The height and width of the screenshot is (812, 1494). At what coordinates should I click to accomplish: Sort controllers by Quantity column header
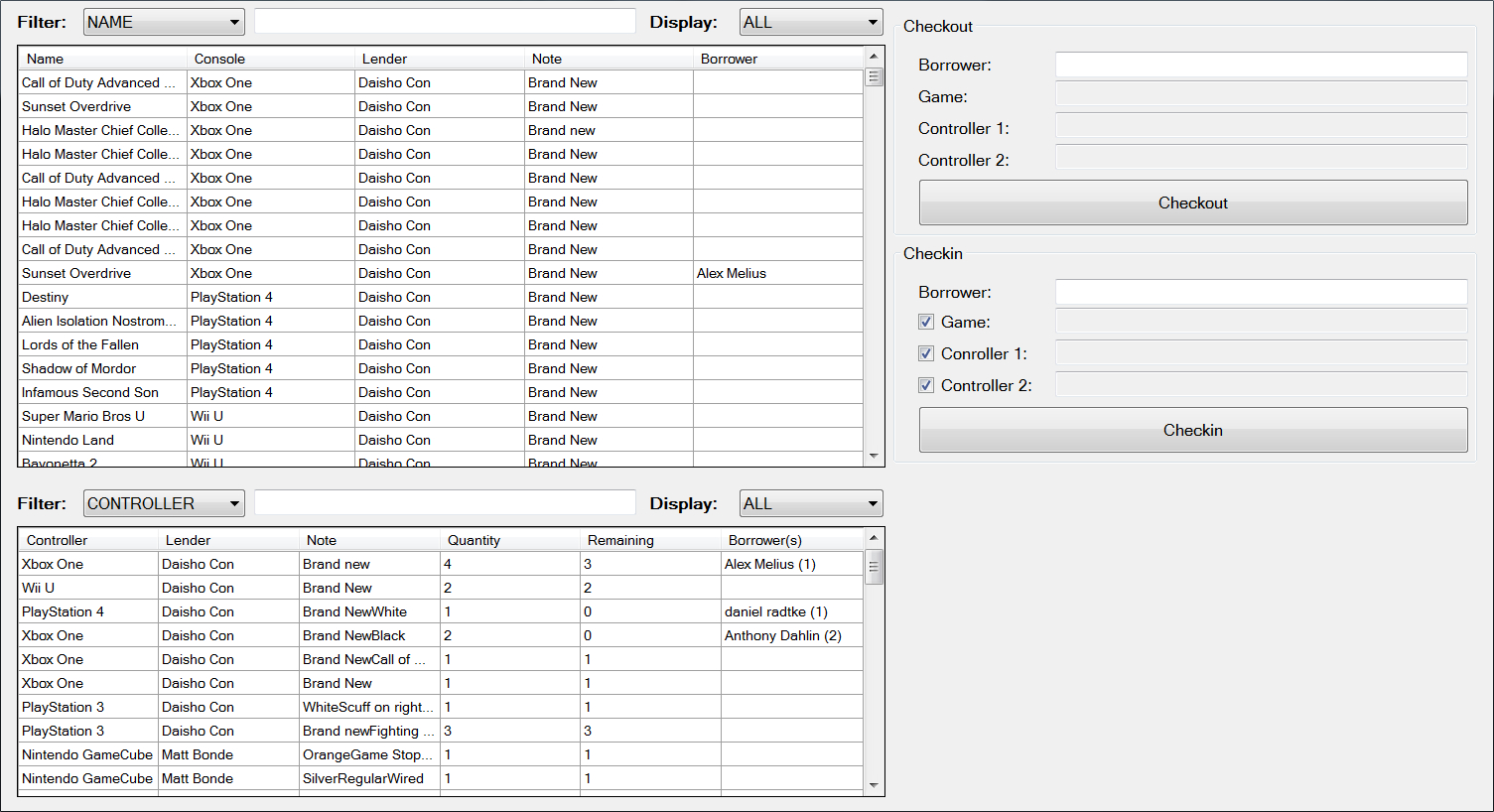[x=508, y=540]
